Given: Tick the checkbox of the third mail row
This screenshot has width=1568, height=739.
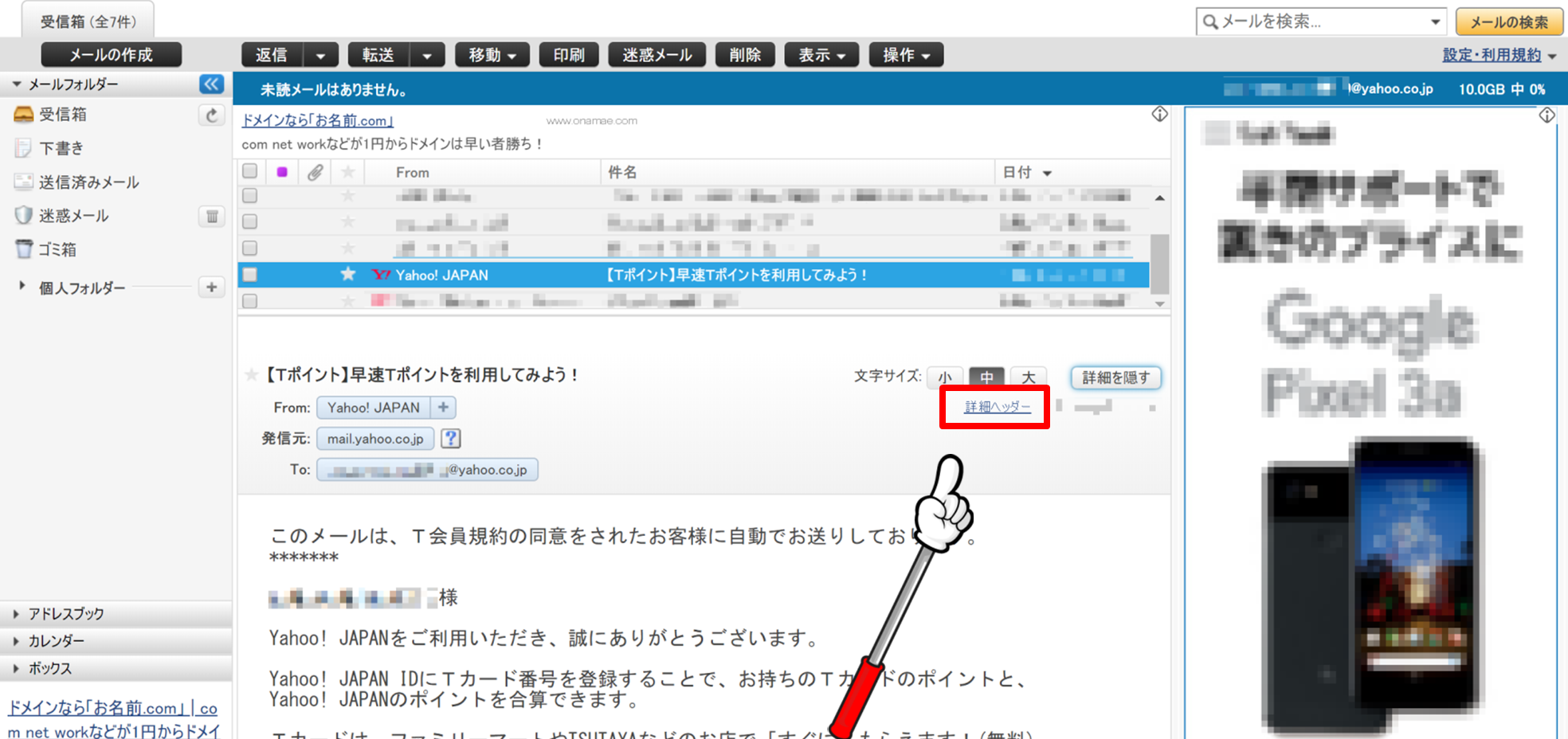Looking at the screenshot, I should click(250, 248).
